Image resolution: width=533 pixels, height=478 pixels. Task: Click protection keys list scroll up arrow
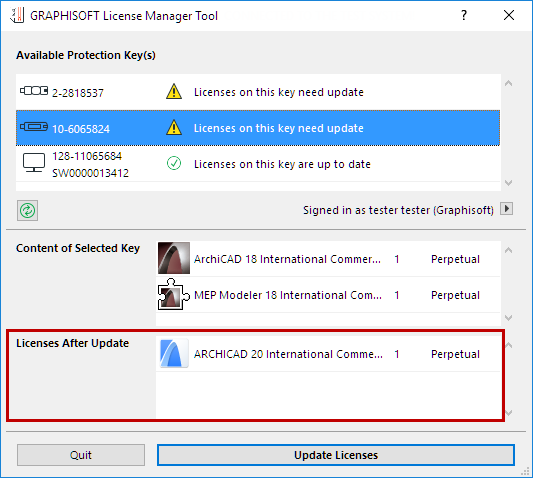point(509,83)
